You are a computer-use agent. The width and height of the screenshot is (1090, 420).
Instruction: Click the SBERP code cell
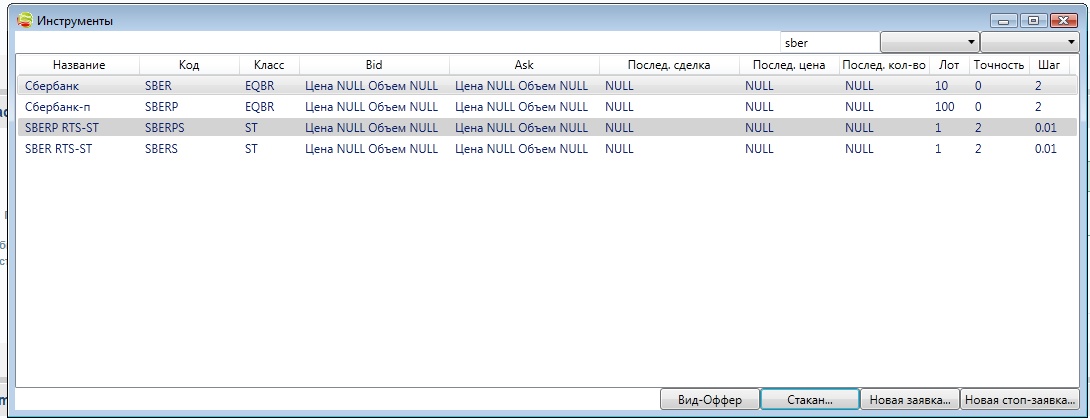click(x=161, y=107)
